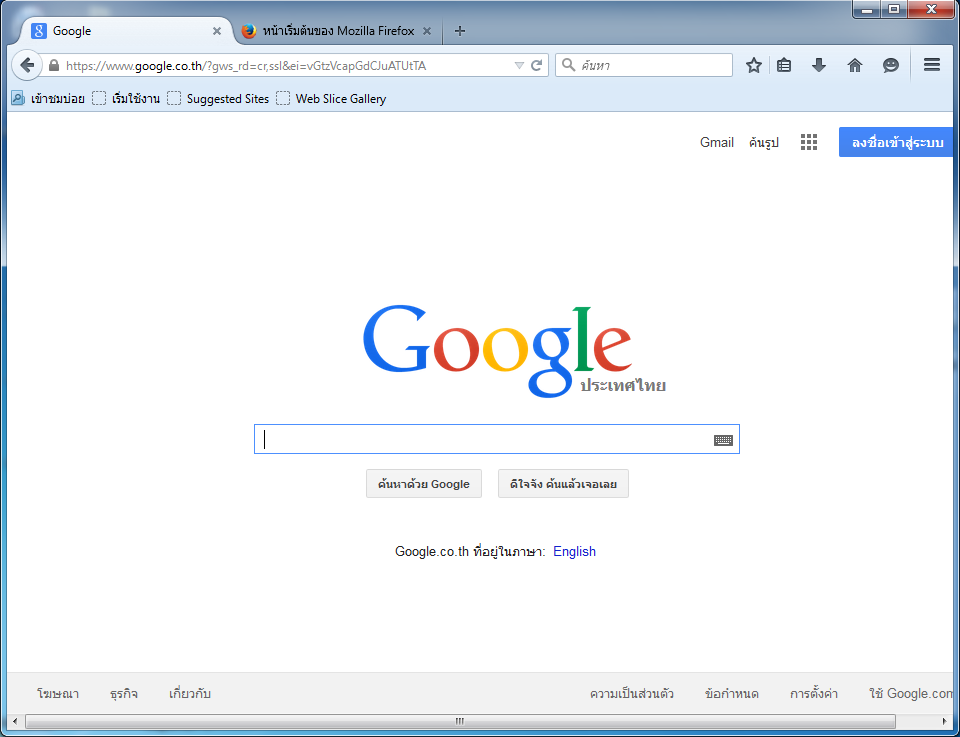This screenshot has width=960, height=737.
Task: Open the ใช้ Google.com footer link
Action: coord(911,694)
